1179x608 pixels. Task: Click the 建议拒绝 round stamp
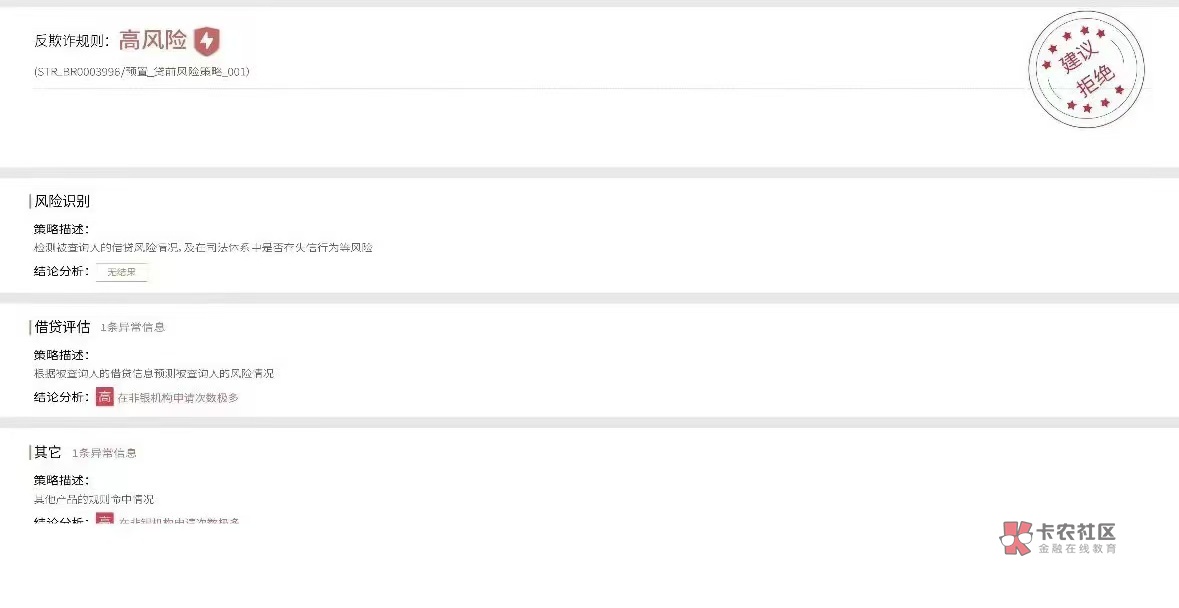(x=1085, y=70)
